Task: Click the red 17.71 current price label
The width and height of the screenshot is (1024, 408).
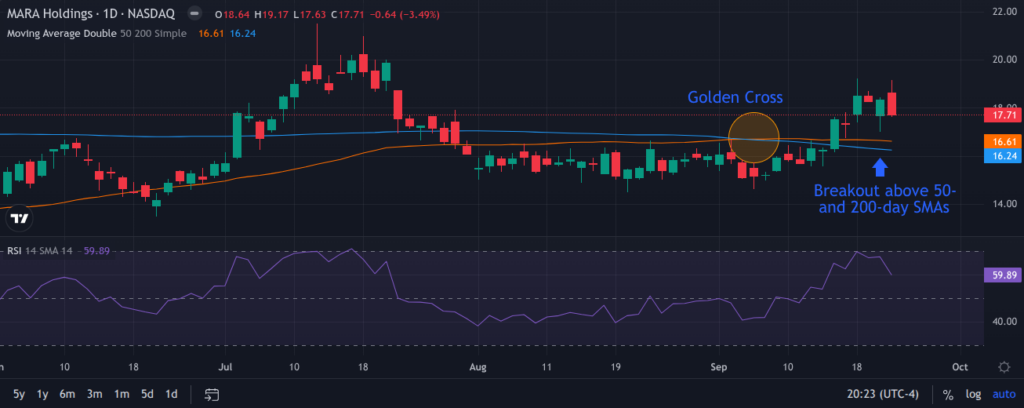Action: (x=1000, y=116)
